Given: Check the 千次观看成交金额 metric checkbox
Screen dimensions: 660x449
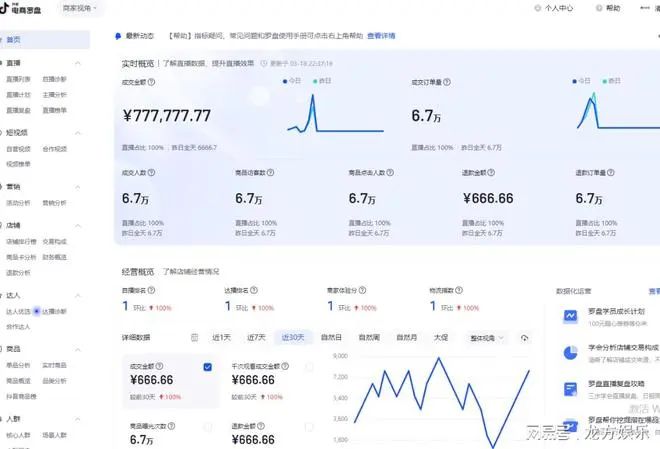Looking at the screenshot, I should tap(309, 367).
